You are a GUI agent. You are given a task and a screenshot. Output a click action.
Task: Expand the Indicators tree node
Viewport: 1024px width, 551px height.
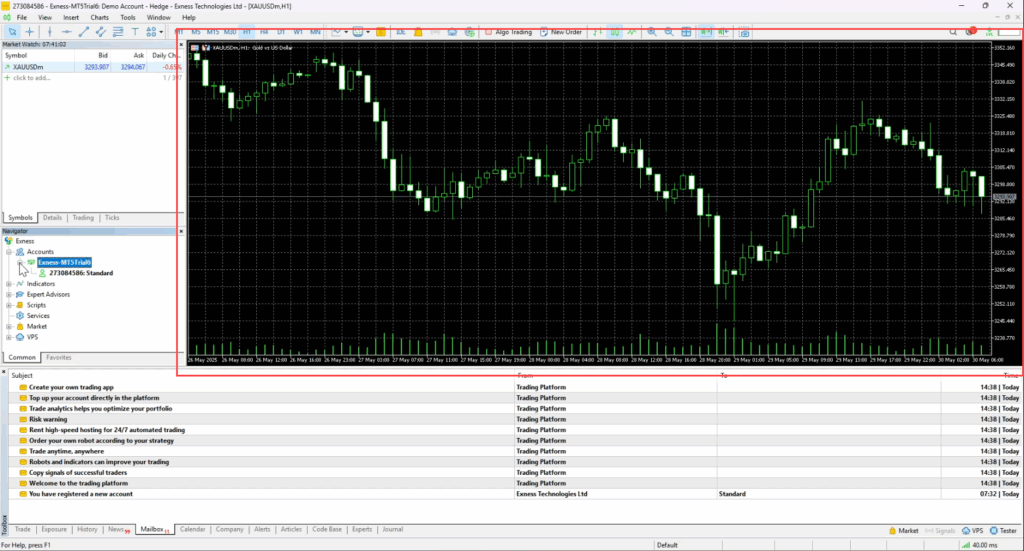pyautogui.click(x=9, y=284)
